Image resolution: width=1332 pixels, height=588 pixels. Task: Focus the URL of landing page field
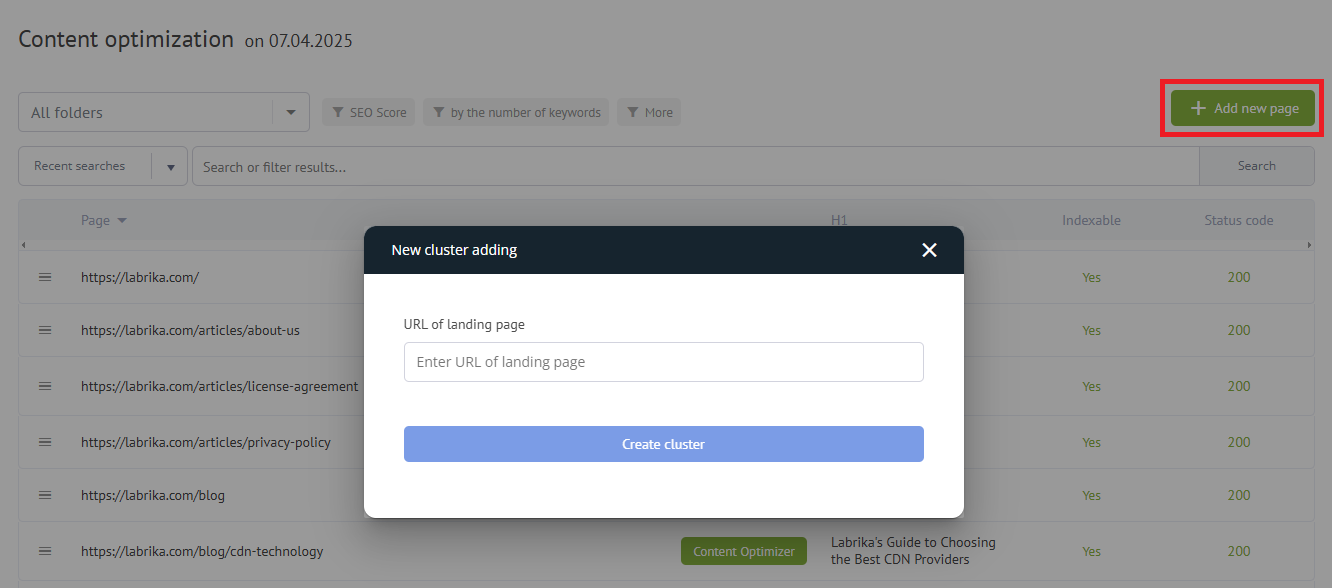pyautogui.click(x=663, y=362)
